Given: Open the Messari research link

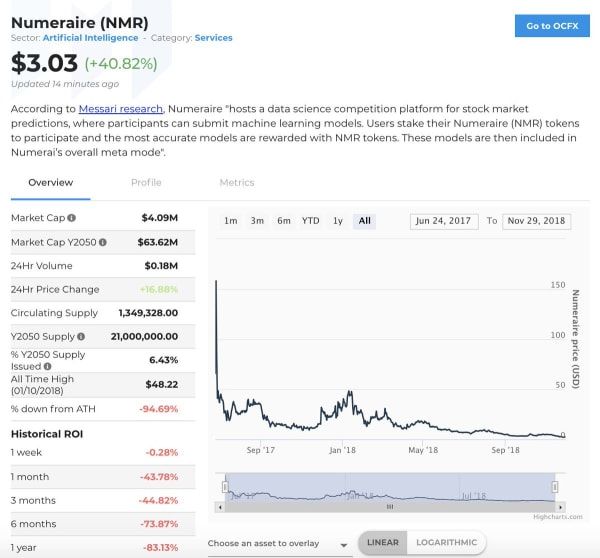Looking at the screenshot, I should click(x=121, y=109).
